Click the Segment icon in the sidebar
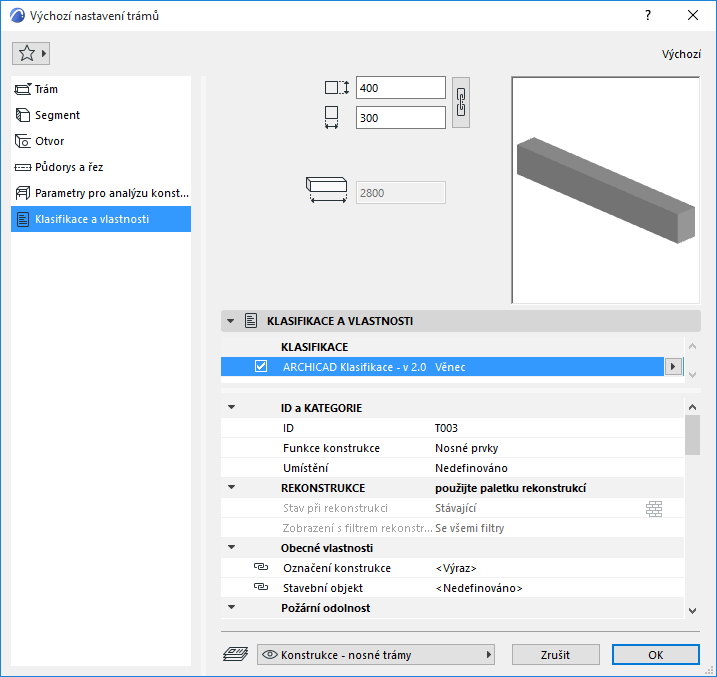Viewport: 717px width, 677px height. tap(23, 115)
